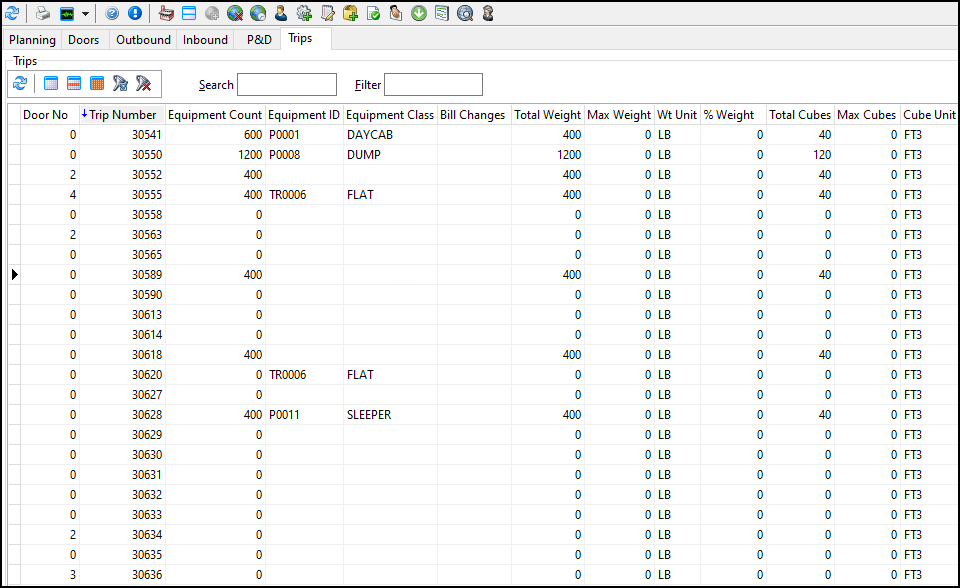Click the Total Cubes column header
Viewport: 960px width, 588px height.
800,115
